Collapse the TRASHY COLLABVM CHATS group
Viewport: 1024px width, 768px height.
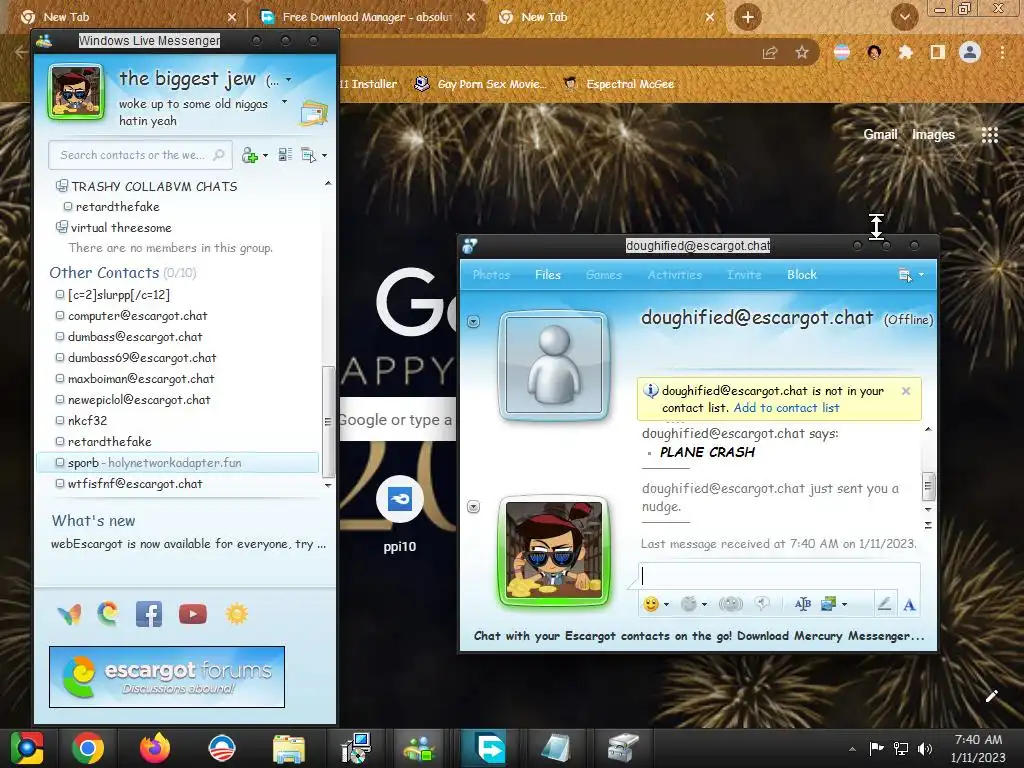tap(61, 186)
